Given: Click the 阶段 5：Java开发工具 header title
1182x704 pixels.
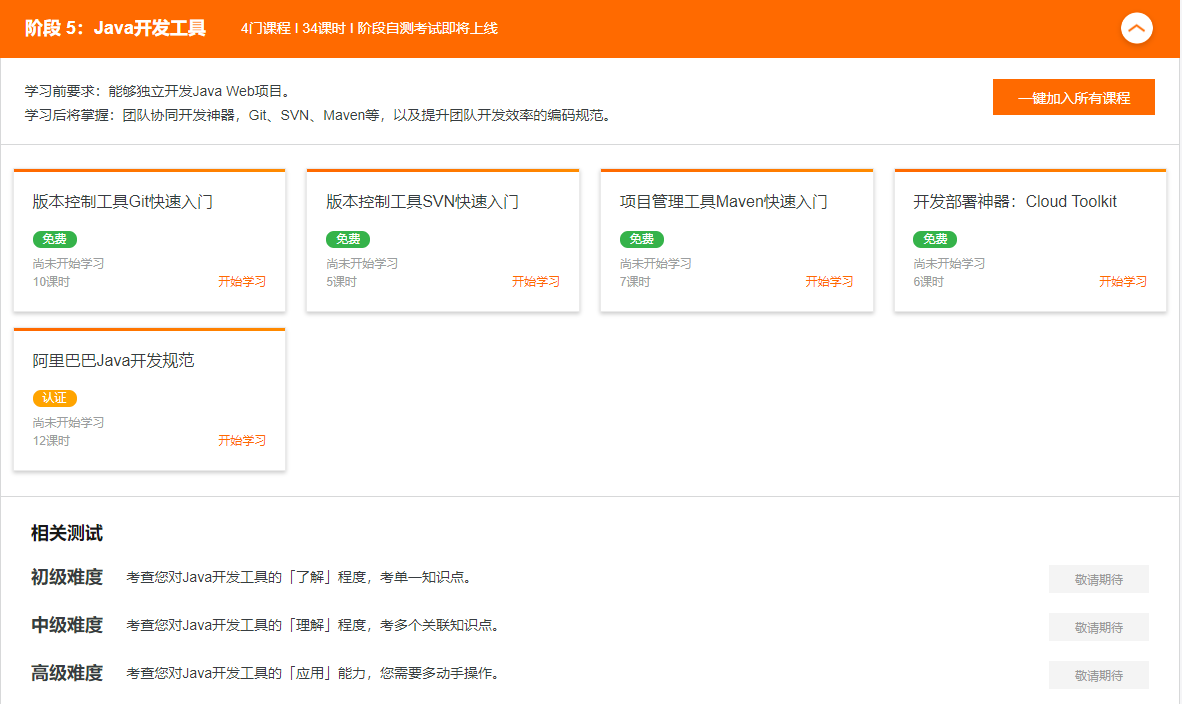Looking at the screenshot, I should pyautogui.click(x=115, y=28).
